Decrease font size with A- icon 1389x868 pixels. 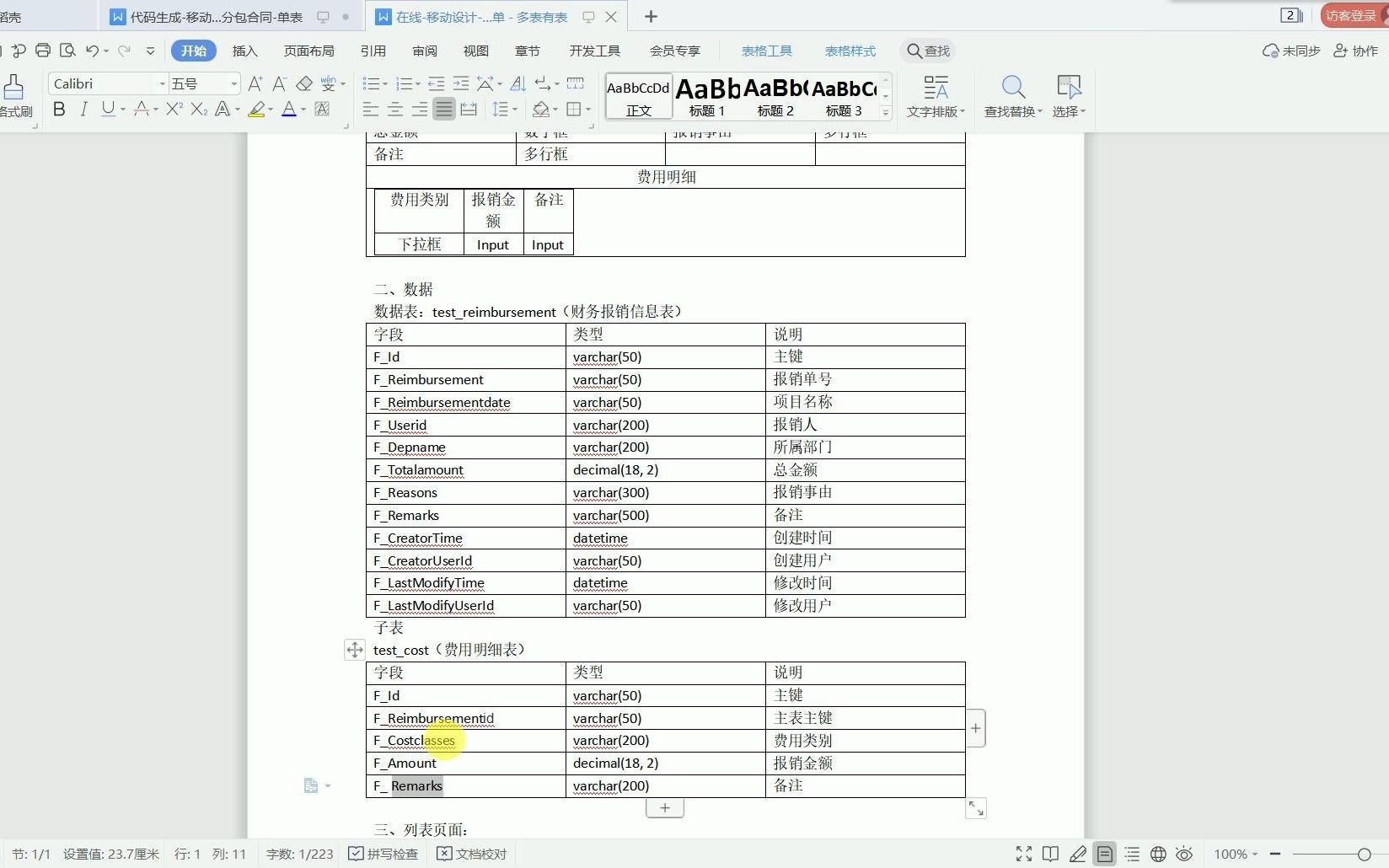pyautogui.click(x=280, y=83)
